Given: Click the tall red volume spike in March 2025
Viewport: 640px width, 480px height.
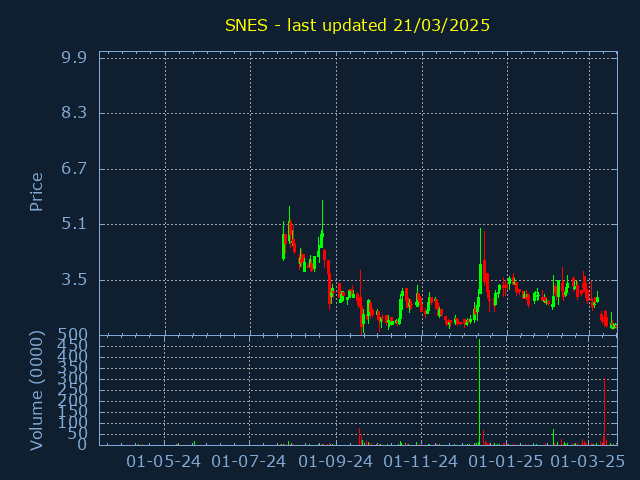Looking at the screenshot, I should click(x=604, y=411).
